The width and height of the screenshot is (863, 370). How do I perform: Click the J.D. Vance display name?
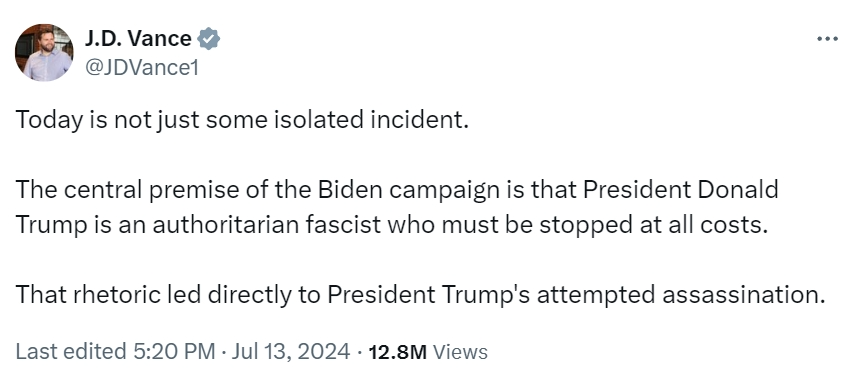(x=138, y=39)
